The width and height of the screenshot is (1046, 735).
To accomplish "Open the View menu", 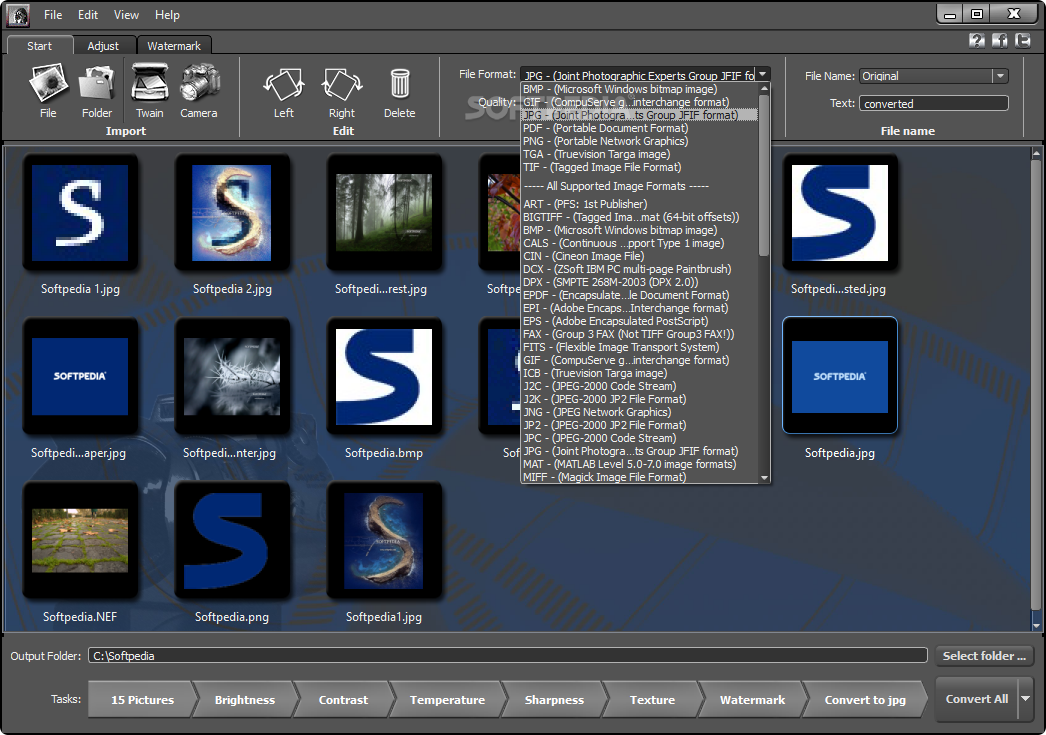I will [x=126, y=15].
